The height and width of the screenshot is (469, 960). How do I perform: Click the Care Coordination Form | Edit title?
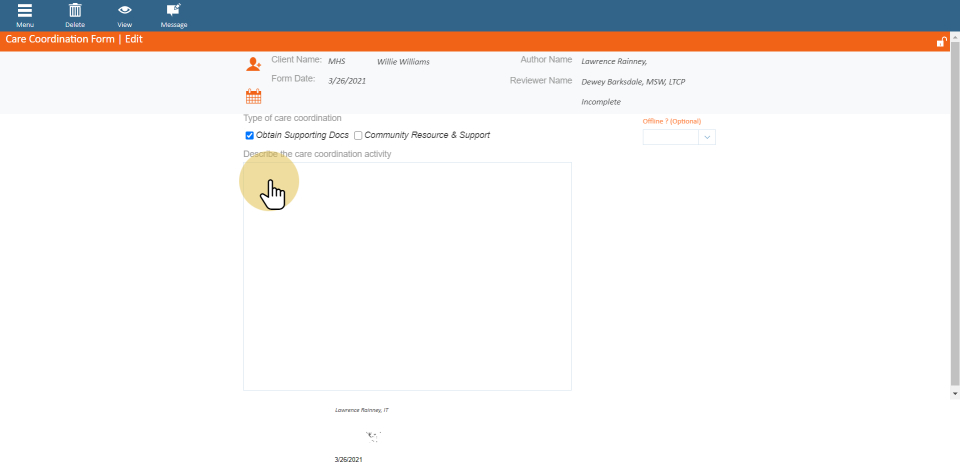pyautogui.click(x=74, y=40)
